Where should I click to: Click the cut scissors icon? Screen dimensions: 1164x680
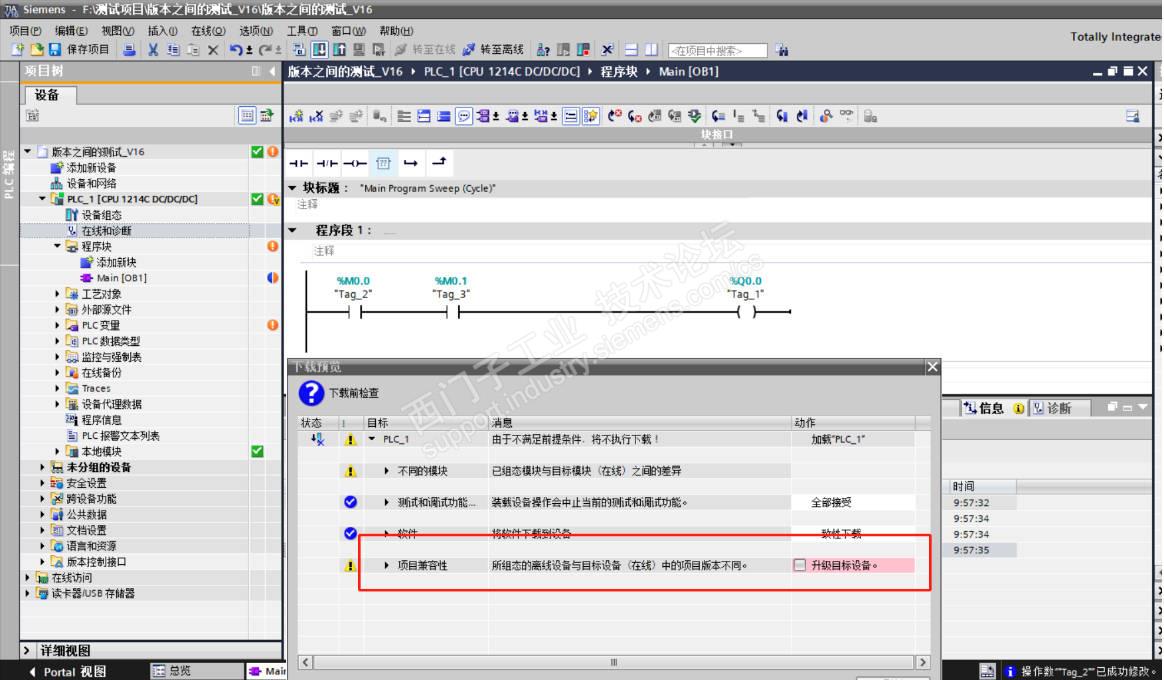point(153,50)
